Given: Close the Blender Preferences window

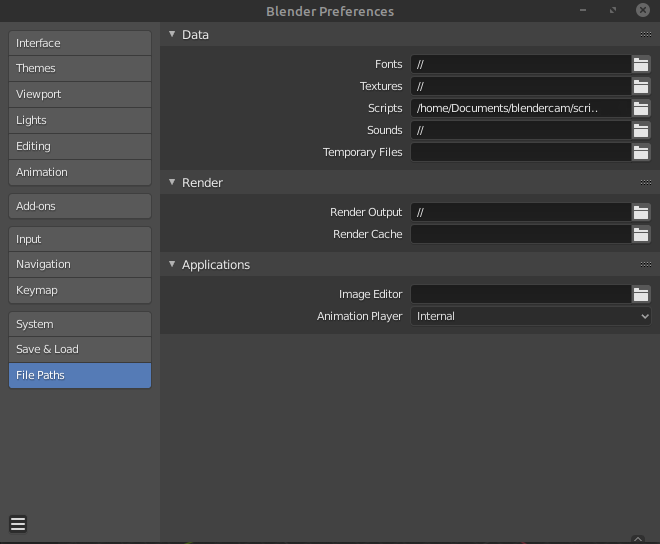Looking at the screenshot, I should [x=643, y=10].
